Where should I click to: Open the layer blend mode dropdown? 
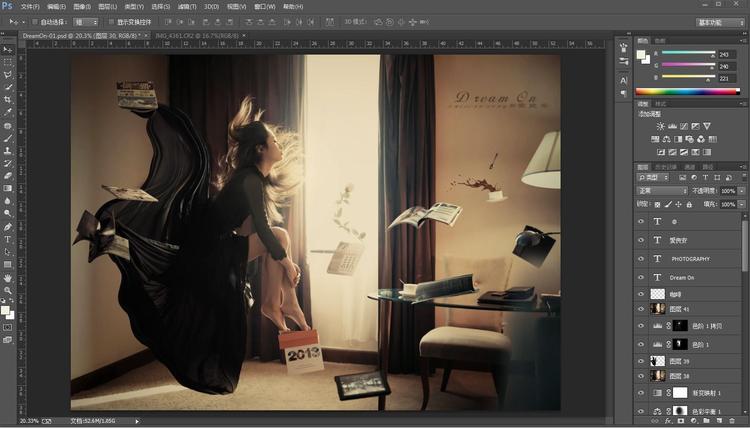(662, 190)
